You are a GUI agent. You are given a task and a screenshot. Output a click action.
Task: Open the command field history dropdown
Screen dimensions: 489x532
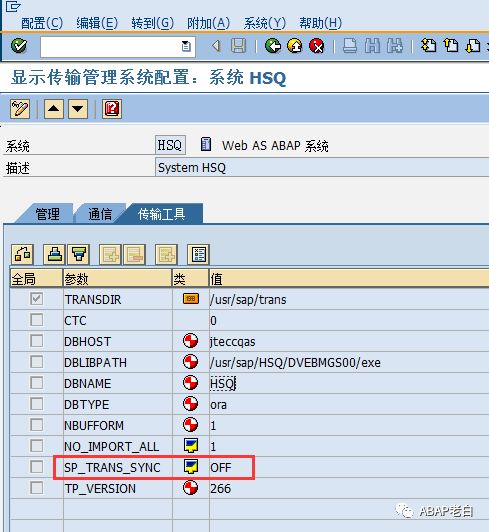186,46
